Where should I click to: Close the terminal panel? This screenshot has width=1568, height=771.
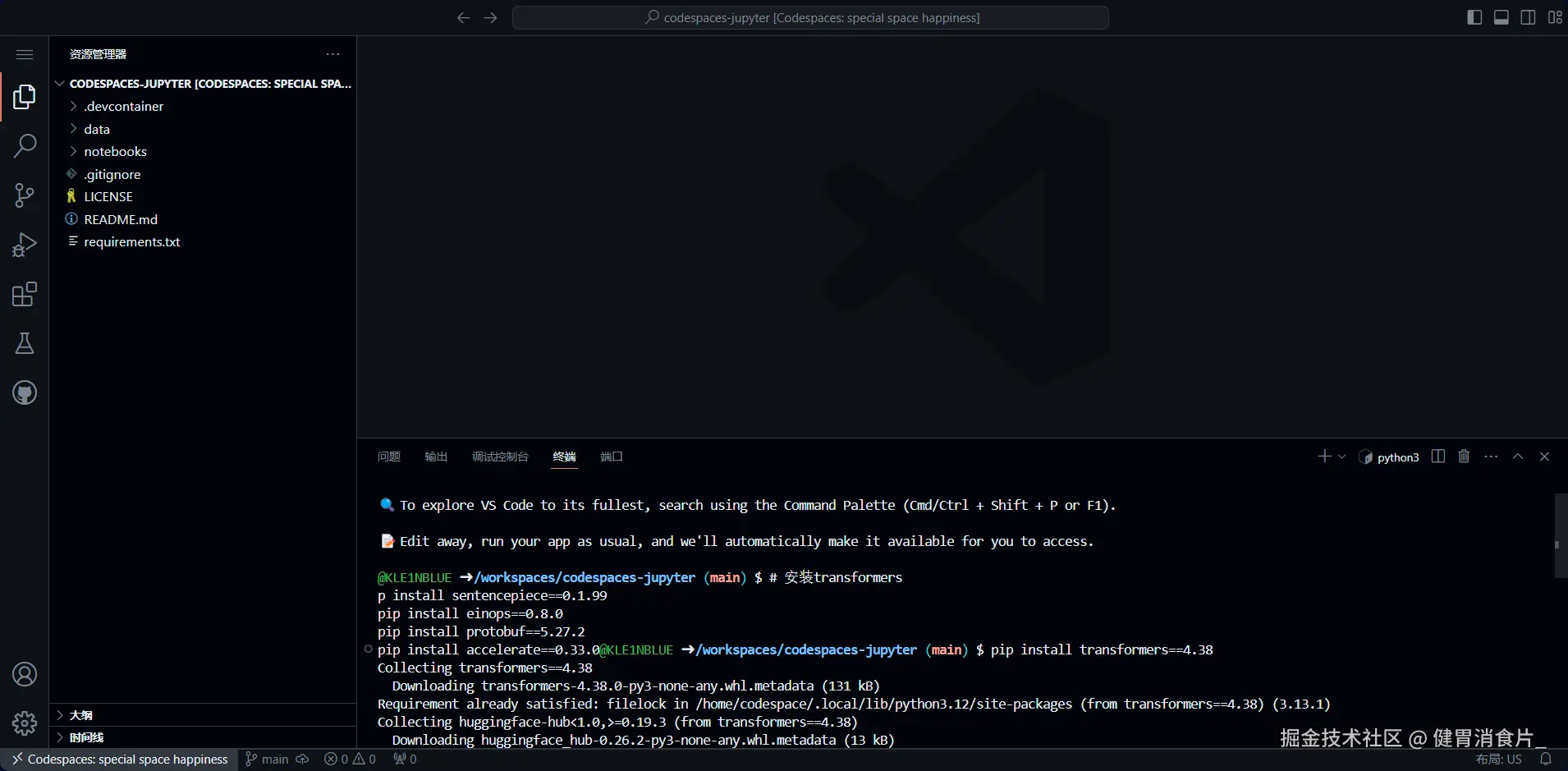click(1544, 457)
